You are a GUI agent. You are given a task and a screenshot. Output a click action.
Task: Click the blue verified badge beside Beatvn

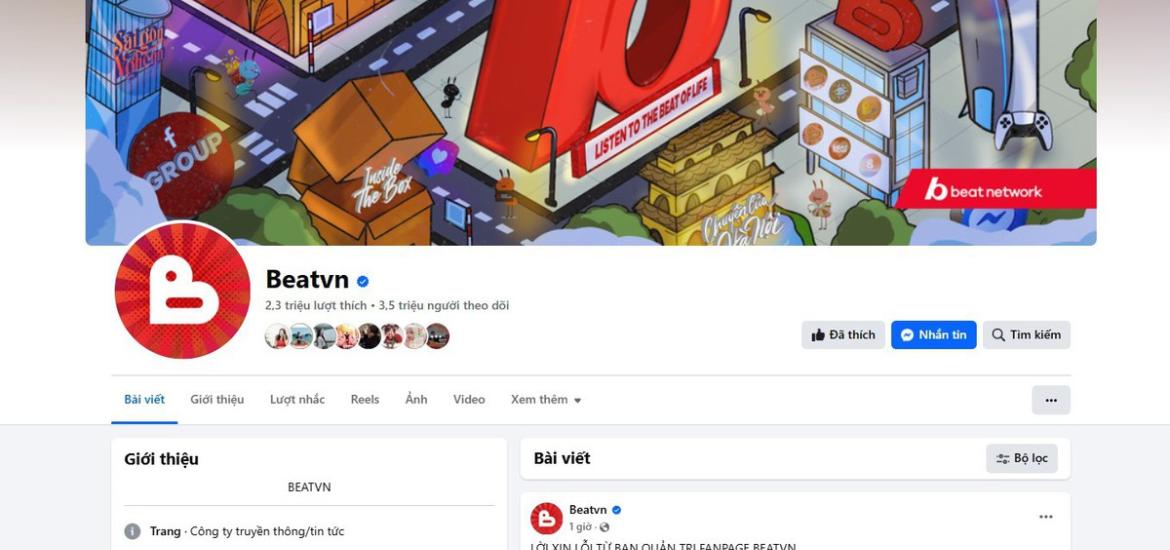pos(363,281)
